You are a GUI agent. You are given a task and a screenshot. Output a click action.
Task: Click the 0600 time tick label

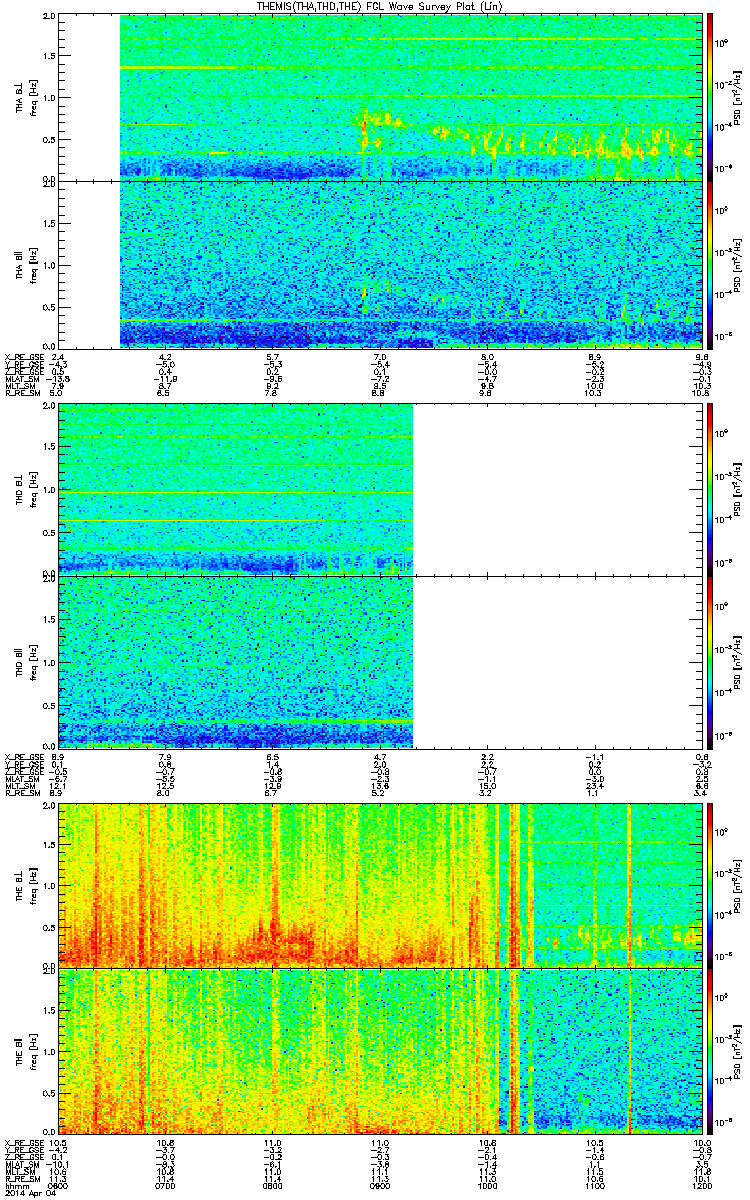coord(60,1185)
